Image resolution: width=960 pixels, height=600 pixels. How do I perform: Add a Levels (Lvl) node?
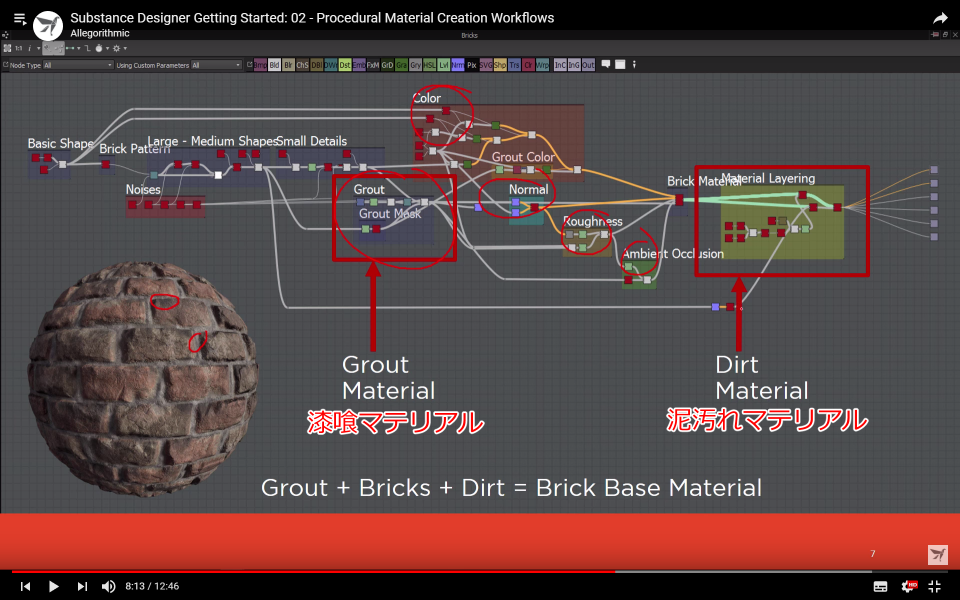(x=443, y=65)
